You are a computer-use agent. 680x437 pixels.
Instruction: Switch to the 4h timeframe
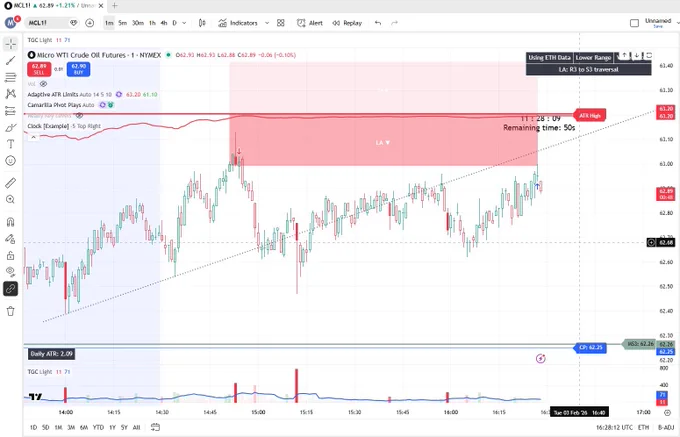164,23
